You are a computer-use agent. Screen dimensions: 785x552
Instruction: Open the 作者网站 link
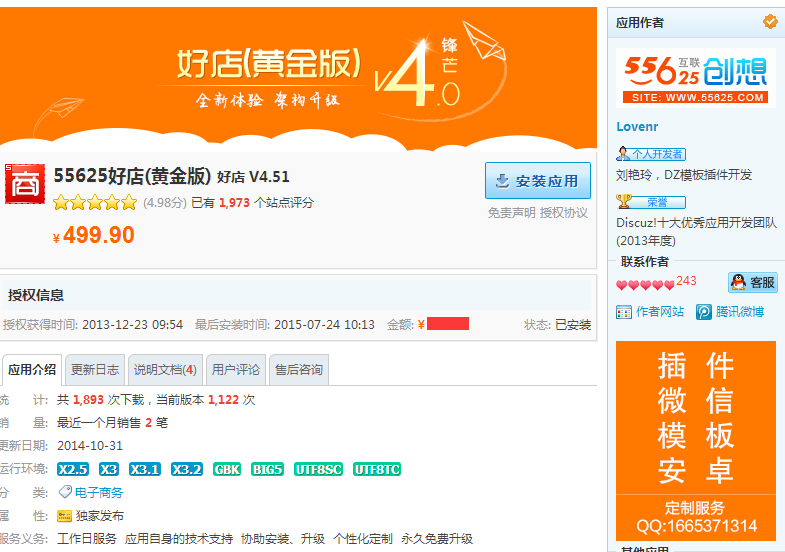click(659, 312)
